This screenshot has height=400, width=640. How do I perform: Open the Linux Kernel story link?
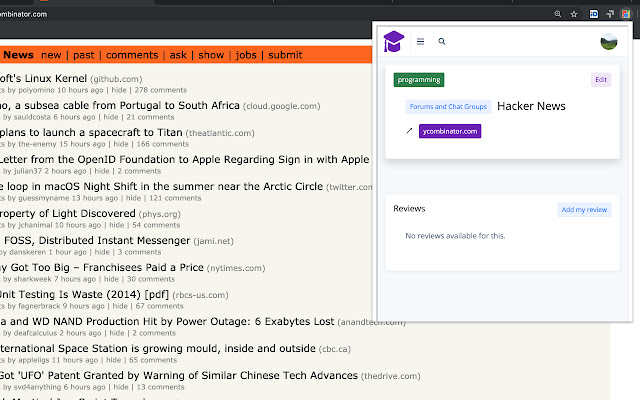tap(43, 78)
